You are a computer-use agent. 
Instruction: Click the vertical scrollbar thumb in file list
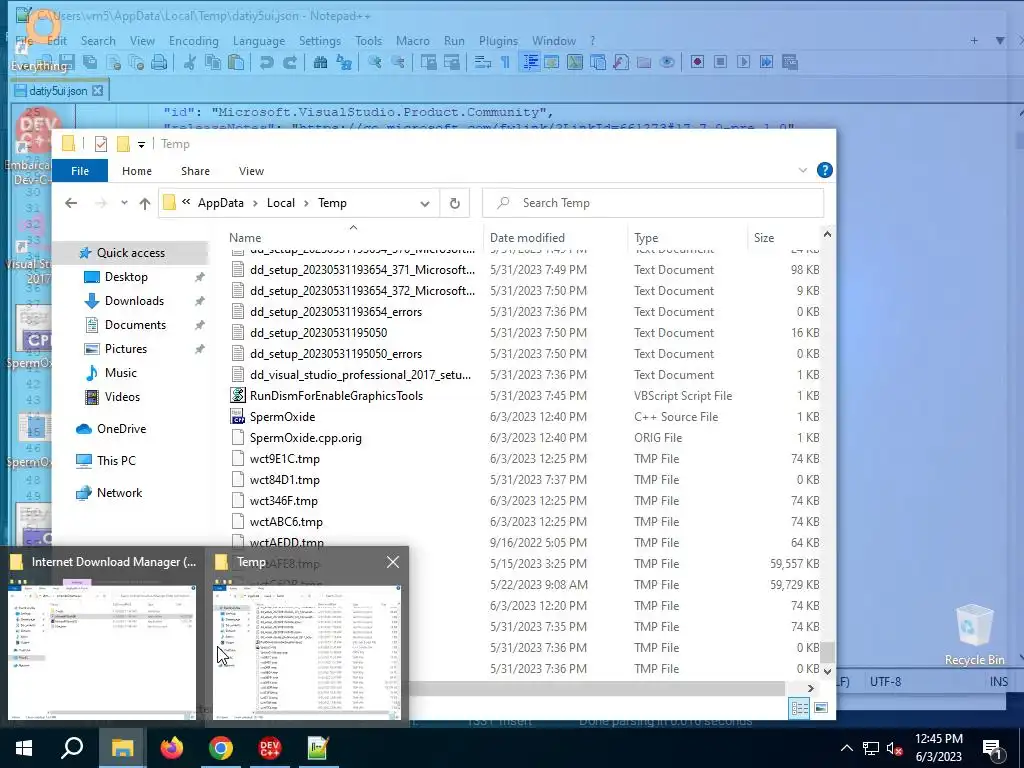point(827,651)
